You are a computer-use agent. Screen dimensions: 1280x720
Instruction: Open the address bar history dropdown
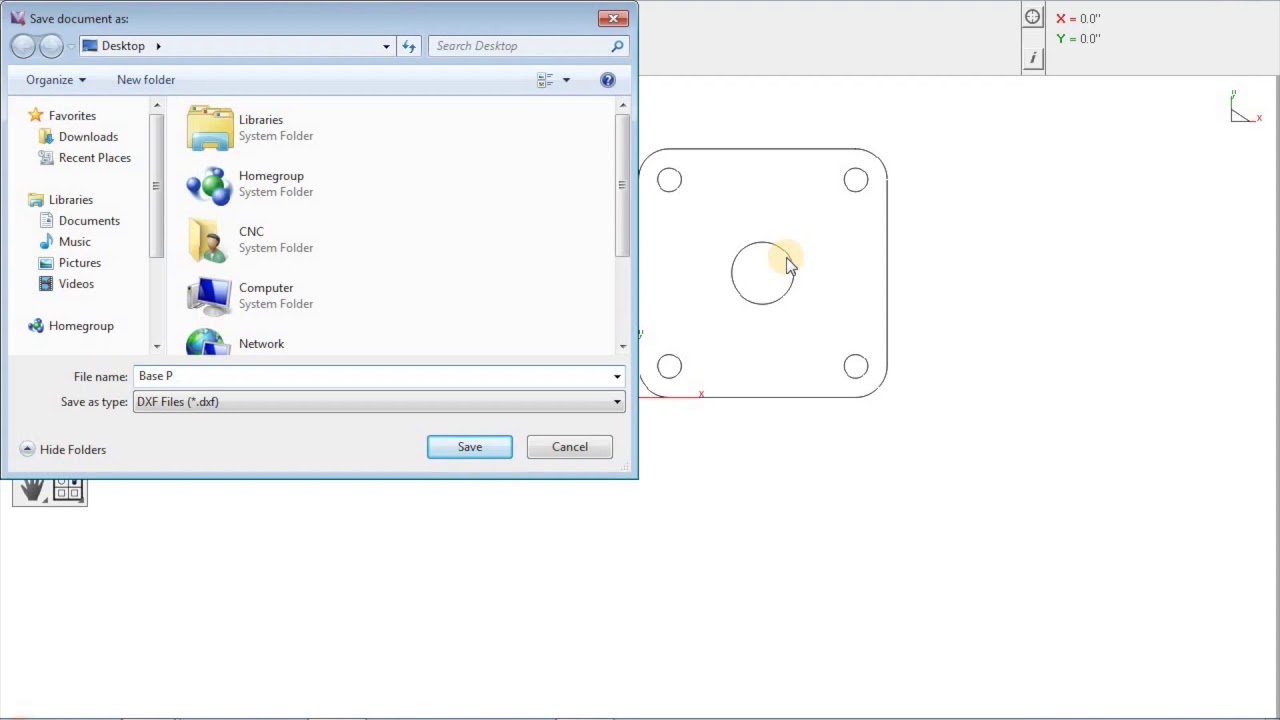click(x=386, y=46)
